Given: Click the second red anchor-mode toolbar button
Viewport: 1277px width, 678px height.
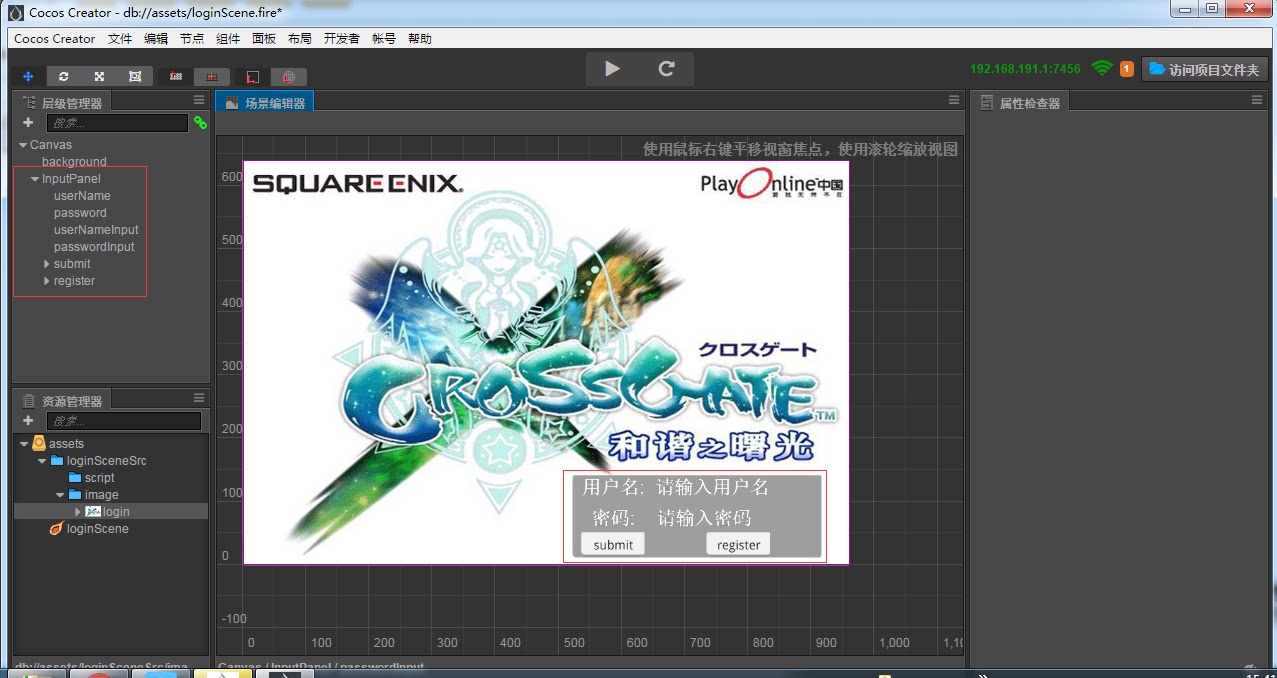Looking at the screenshot, I should pos(212,77).
